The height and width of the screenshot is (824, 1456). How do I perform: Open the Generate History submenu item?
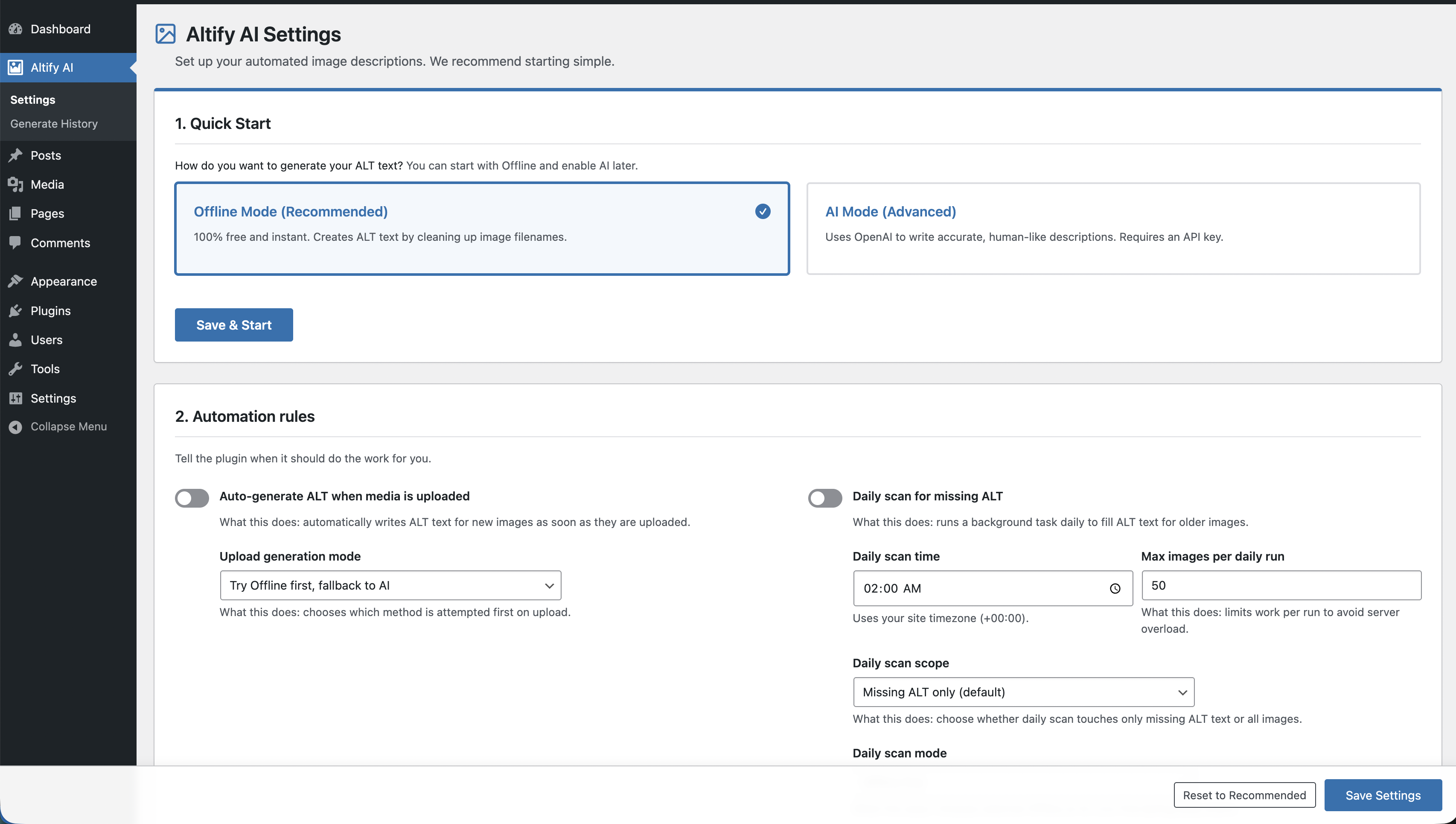(x=54, y=124)
